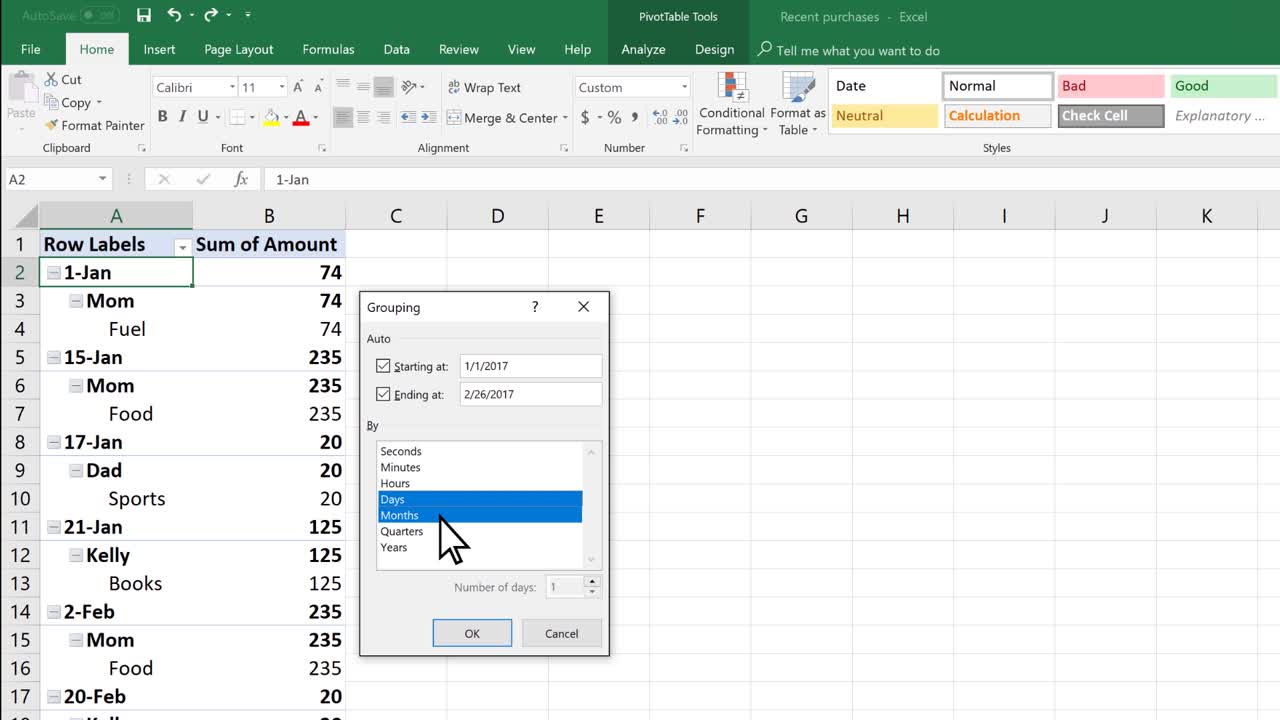
Task: Collapse the 15-Jan row group
Action: (x=53, y=357)
